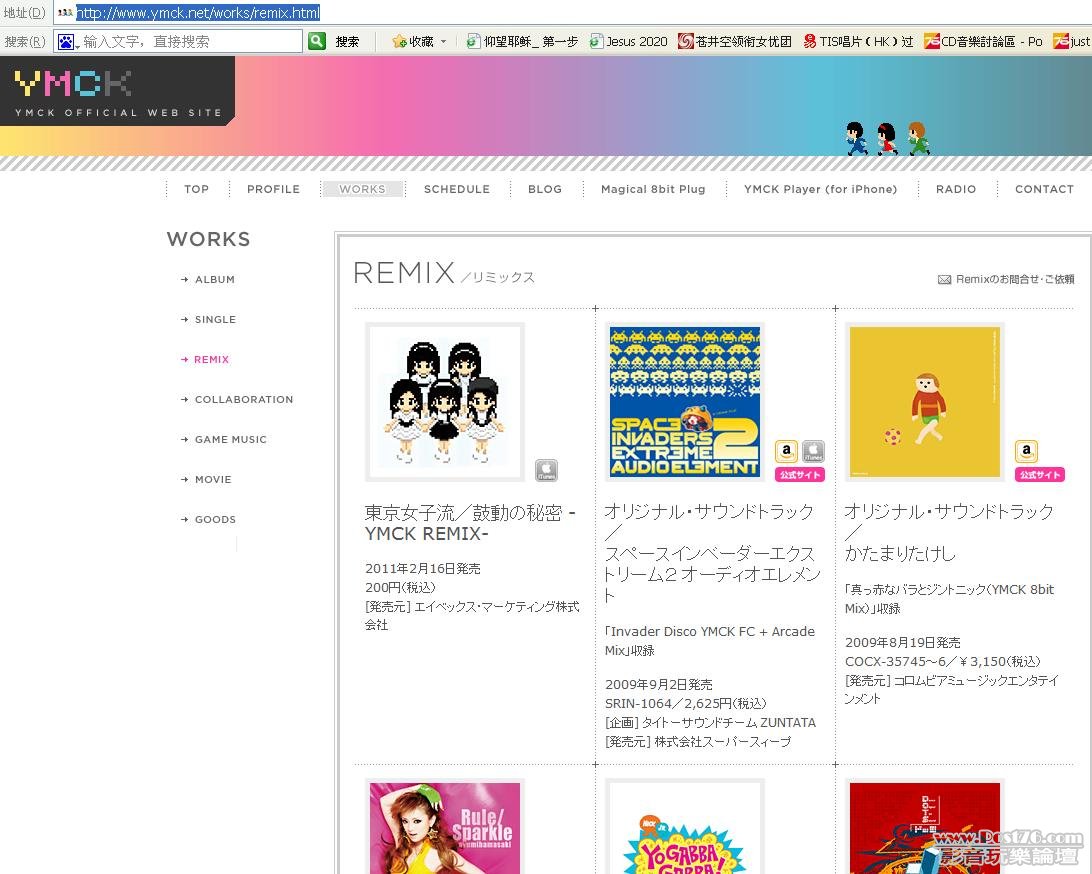Open the 收藏 favorites star menu
Image resolution: width=1092 pixels, height=874 pixels.
tap(419, 42)
